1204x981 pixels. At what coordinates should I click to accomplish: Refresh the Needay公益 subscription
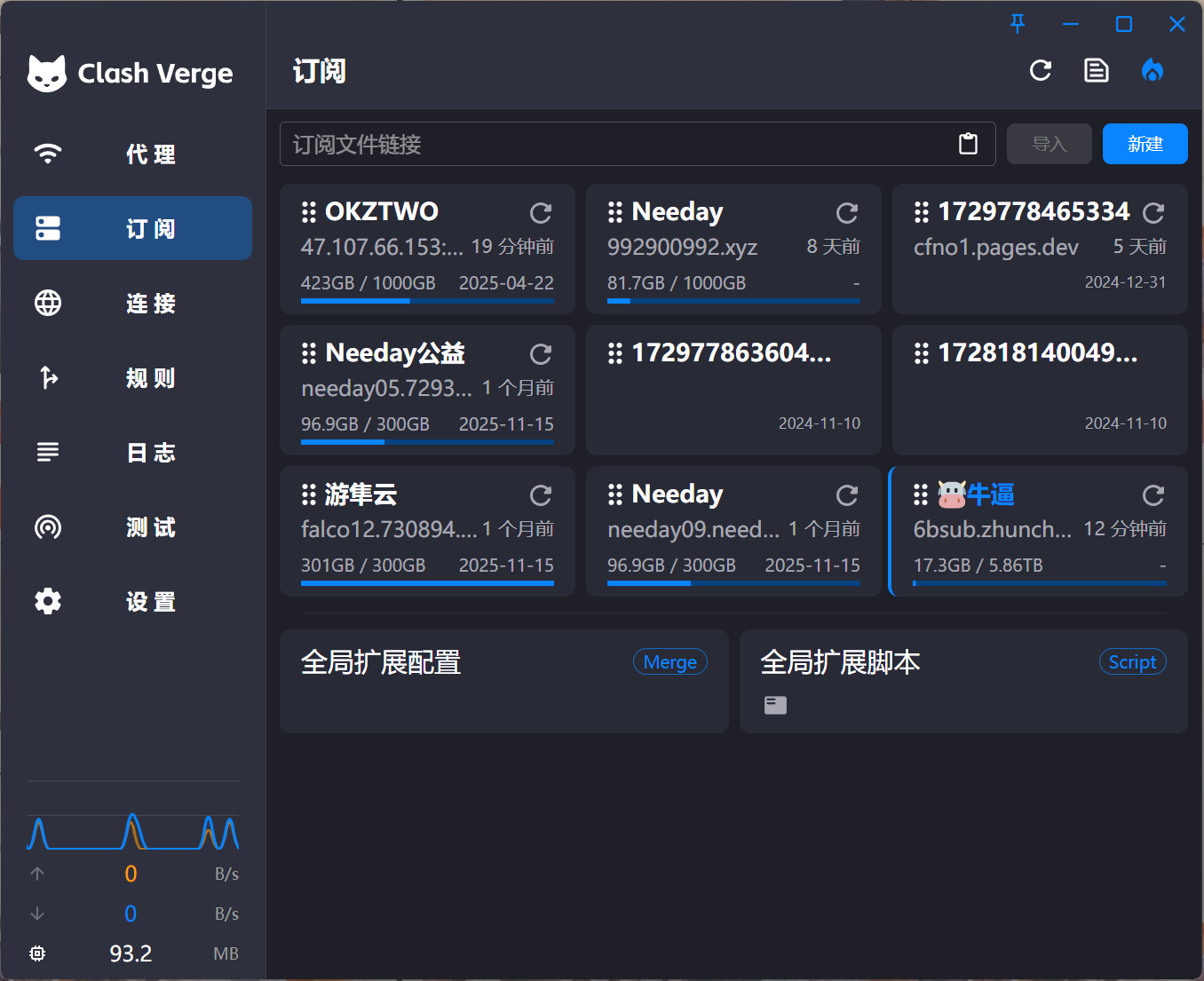click(x=541, y=354)
